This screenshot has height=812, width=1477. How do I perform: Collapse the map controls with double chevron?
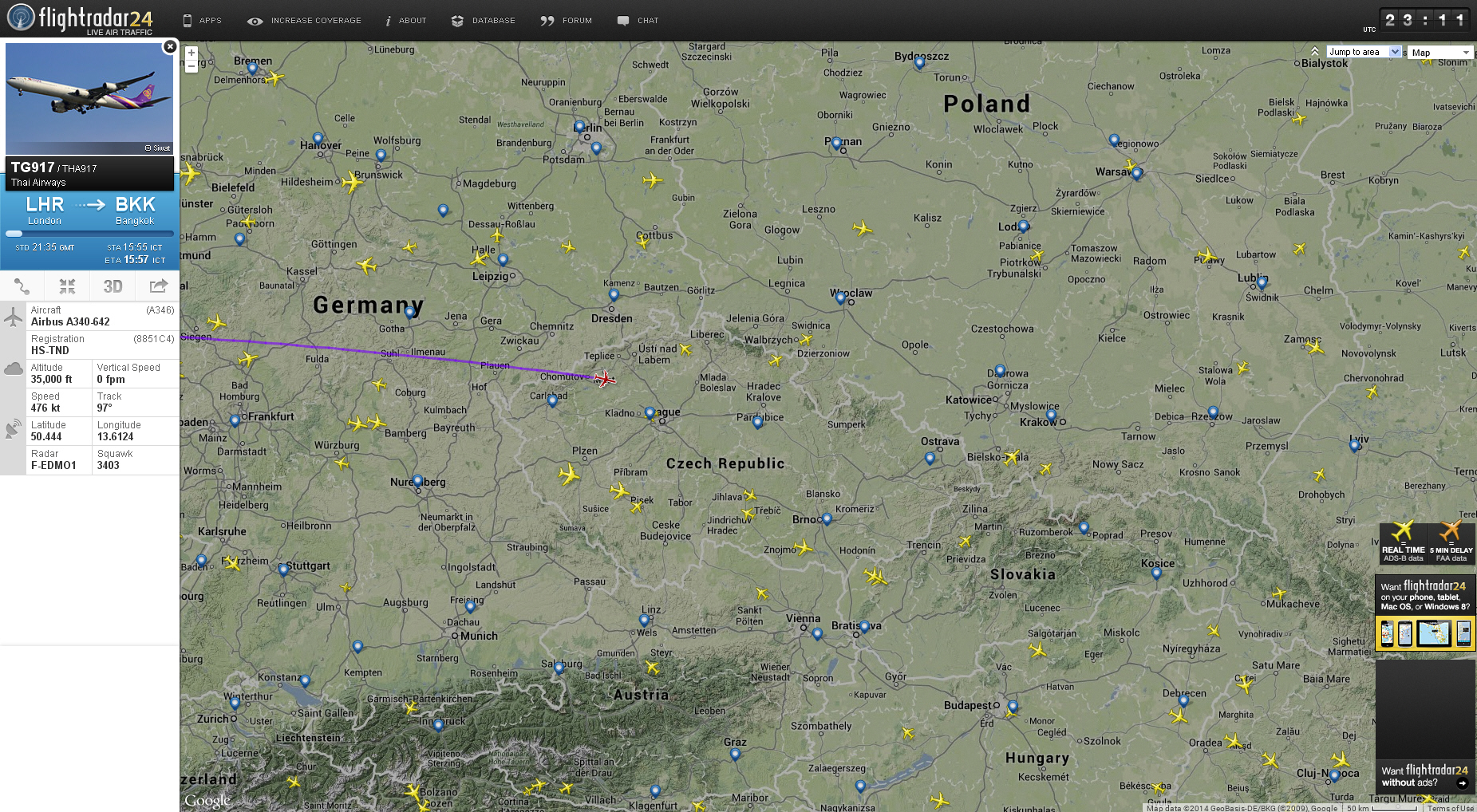pos(1314,52)
